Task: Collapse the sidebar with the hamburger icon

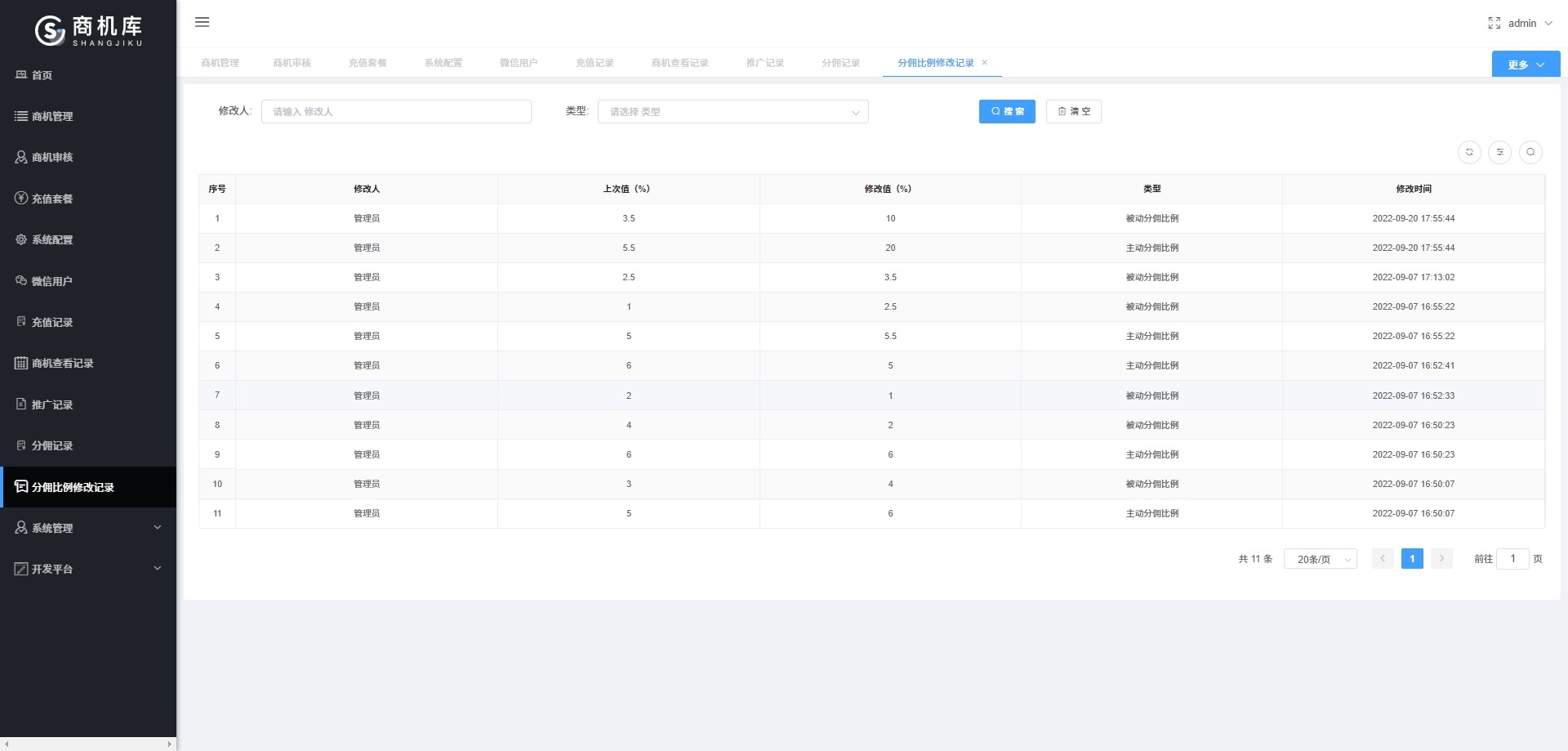Action: pos(203,22)
